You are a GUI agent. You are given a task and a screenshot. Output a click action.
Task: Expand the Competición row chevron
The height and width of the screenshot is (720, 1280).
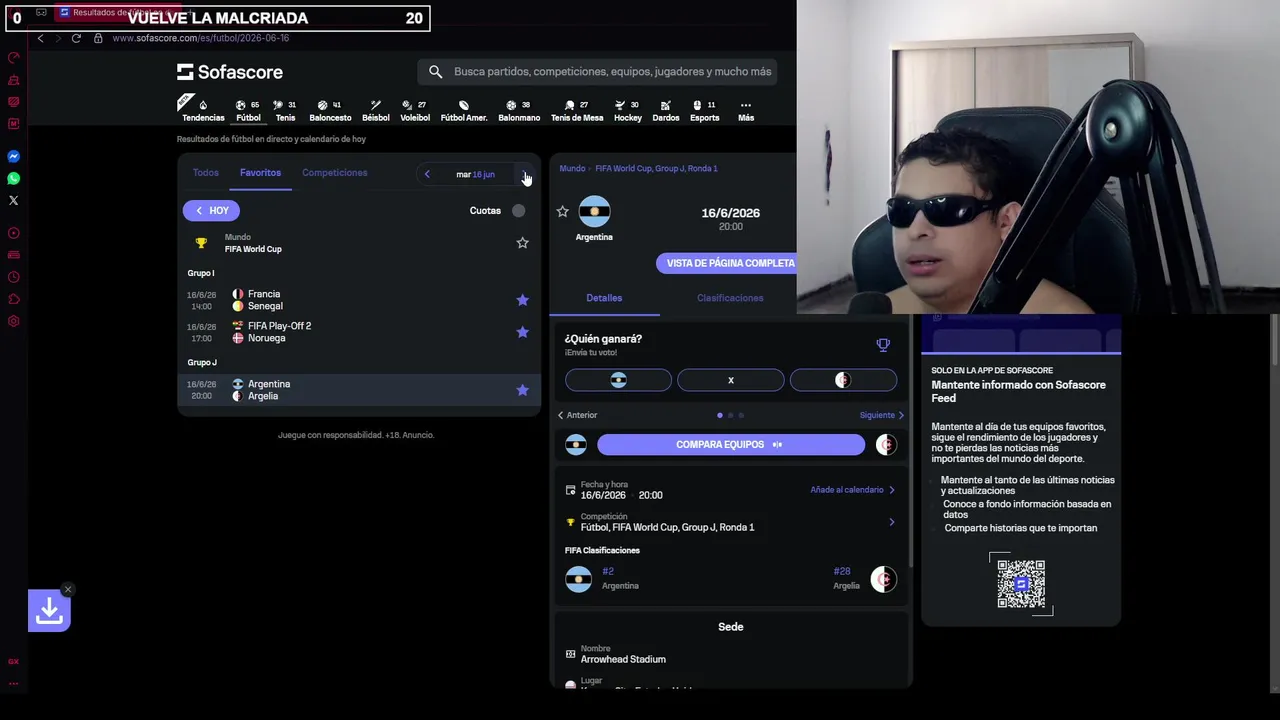pyautogui.click(x=891, y=522)
